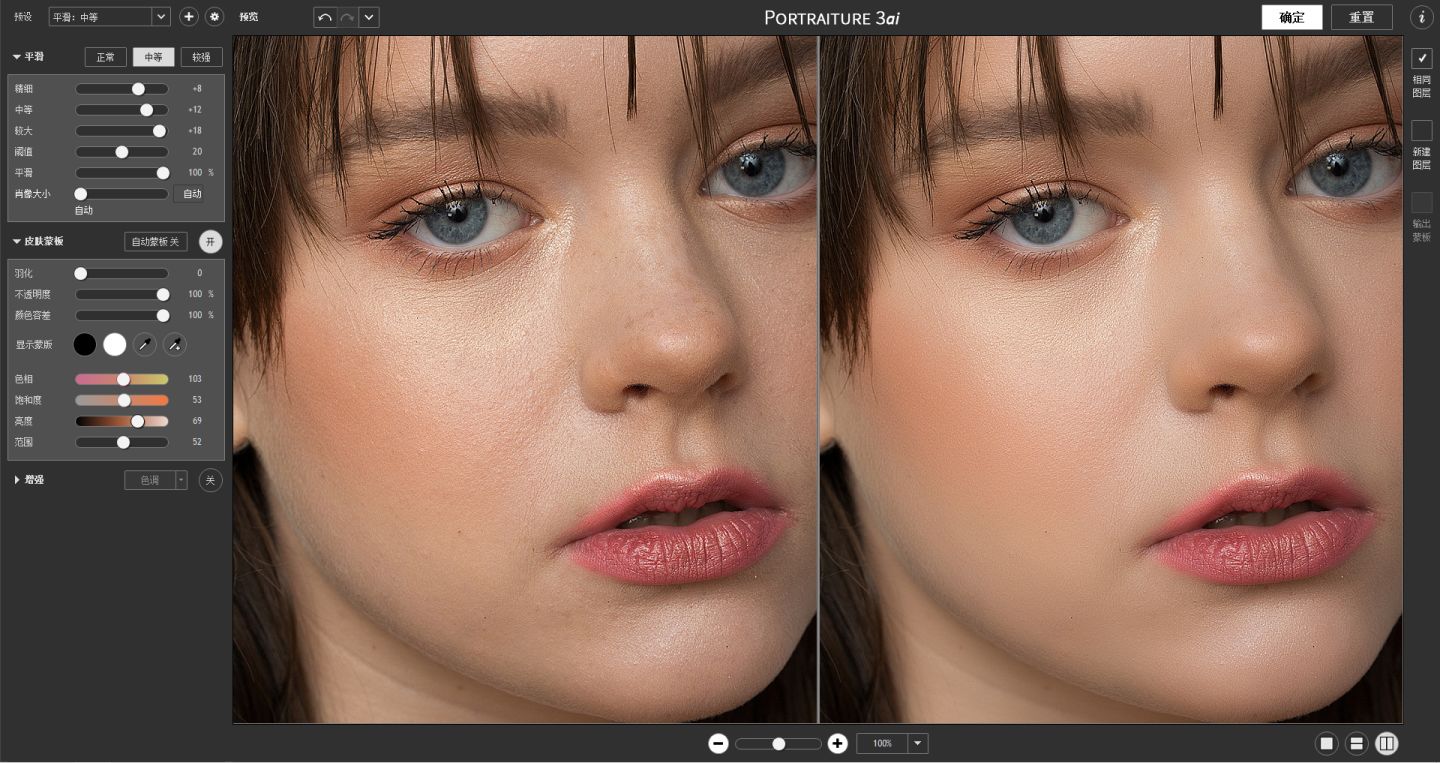Open the info icon at top right
Viewport: 1440px width, 763px height.
pos(1421,17)
